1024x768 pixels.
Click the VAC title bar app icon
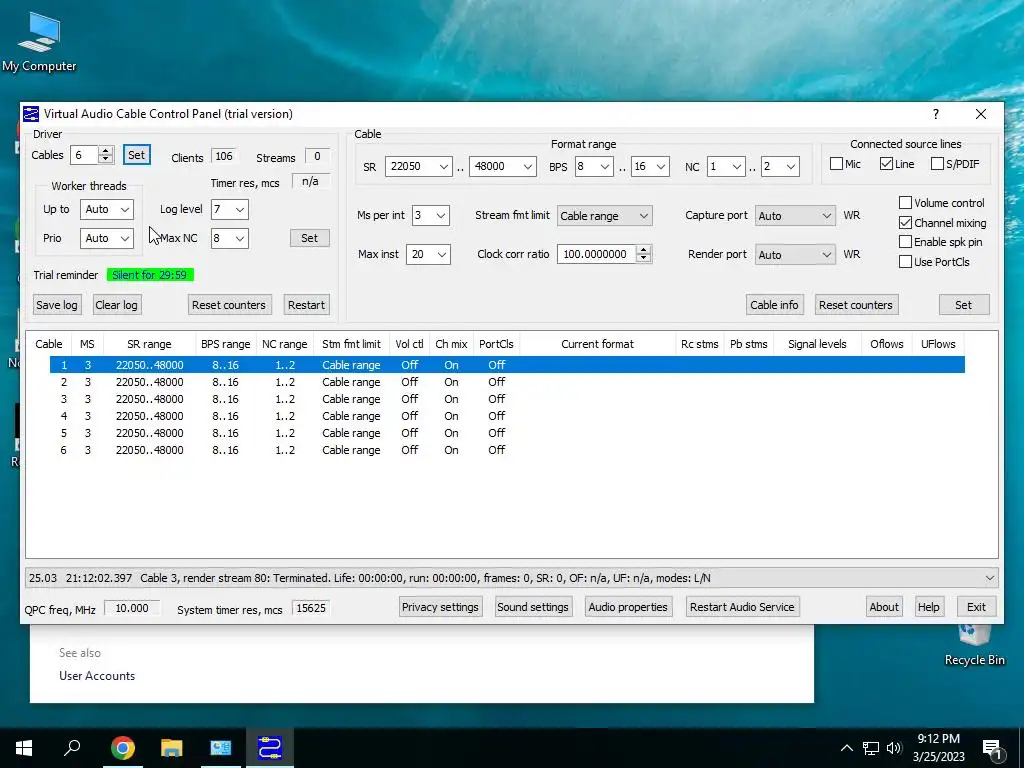(31, 114)
